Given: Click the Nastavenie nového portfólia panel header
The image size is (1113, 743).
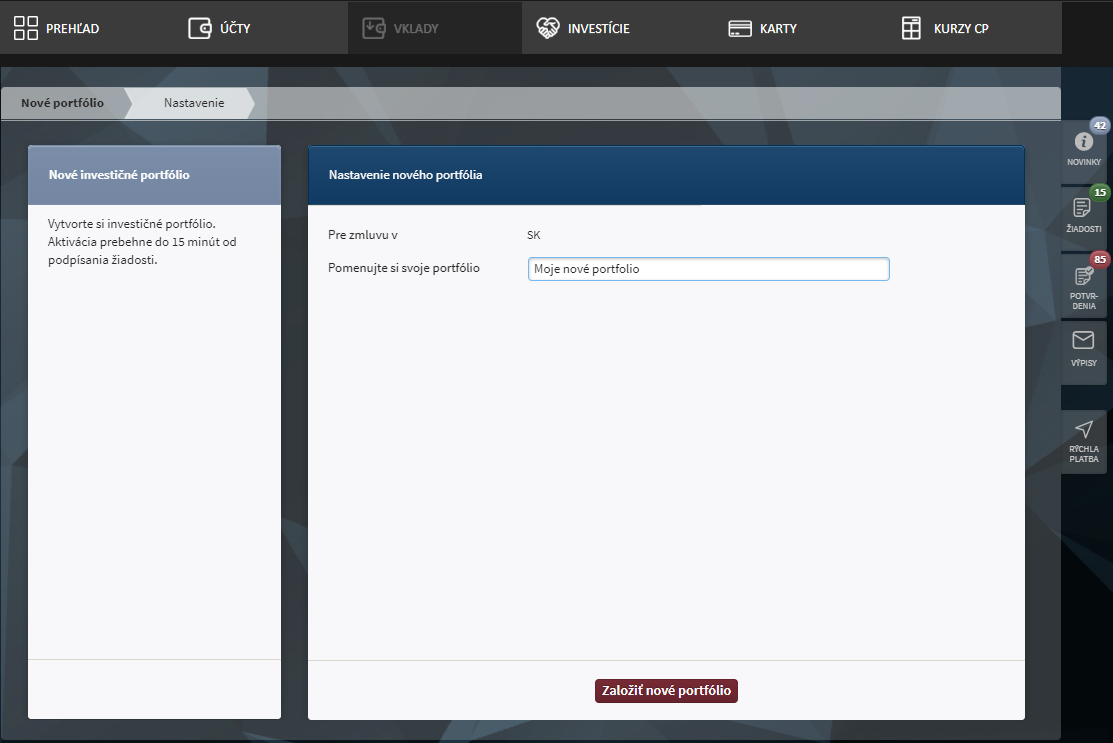Looking at the screenshot, I should click(666, 175).
